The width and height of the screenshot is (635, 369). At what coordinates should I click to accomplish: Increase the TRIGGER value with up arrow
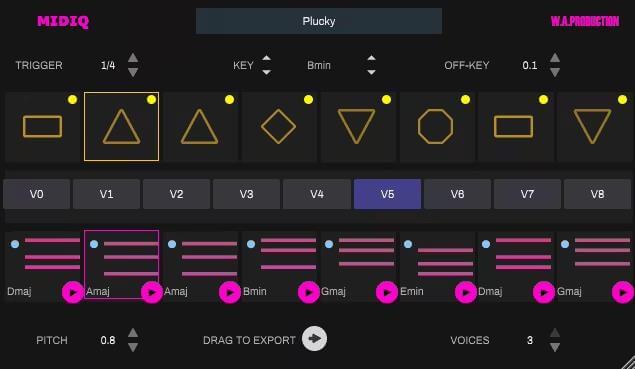pyautogui.click(x=133, y=58)
